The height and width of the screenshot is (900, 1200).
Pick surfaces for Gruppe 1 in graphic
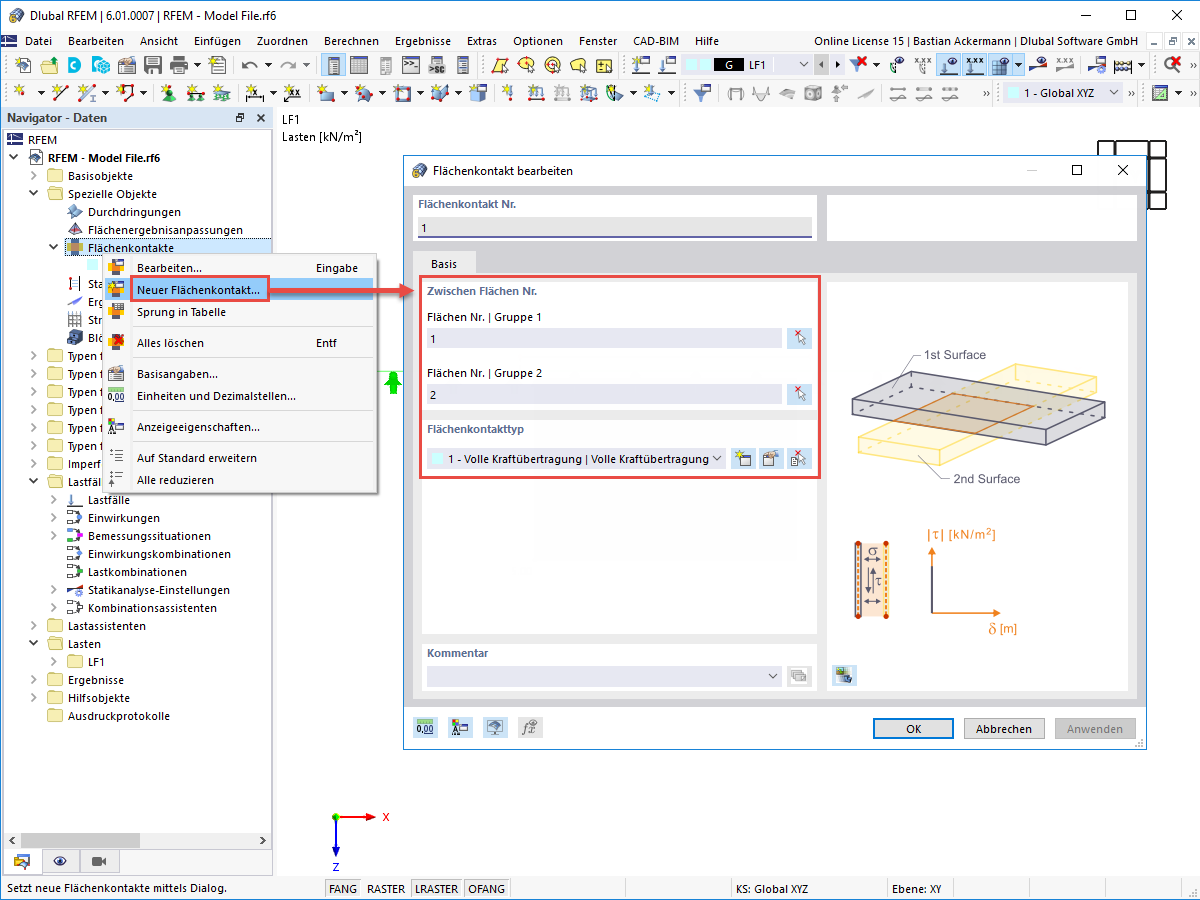click(x=799, y=338)
